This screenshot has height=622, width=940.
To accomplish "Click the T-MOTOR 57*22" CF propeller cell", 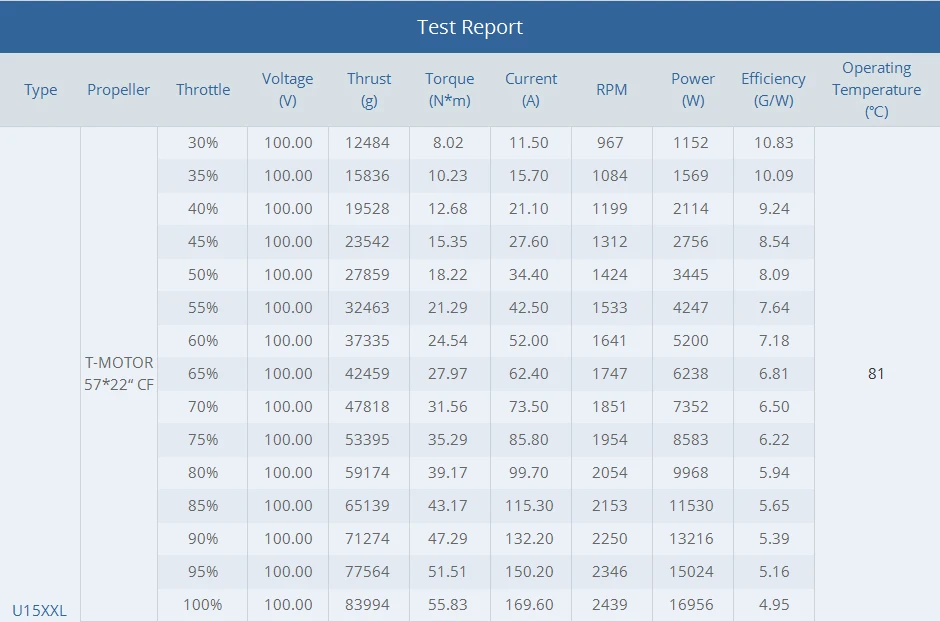I will pyautogui.click(x=118, y=373).
